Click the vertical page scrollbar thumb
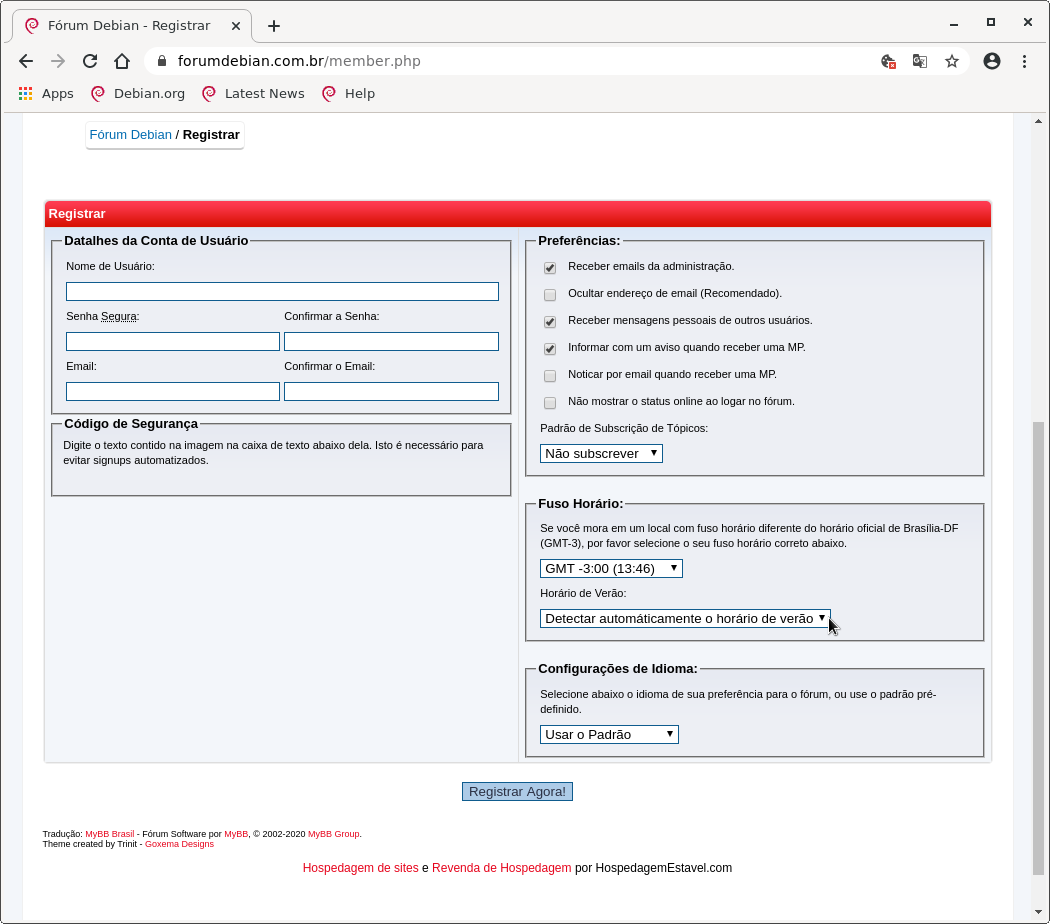1050x924 pixels. pos(1038,648)
